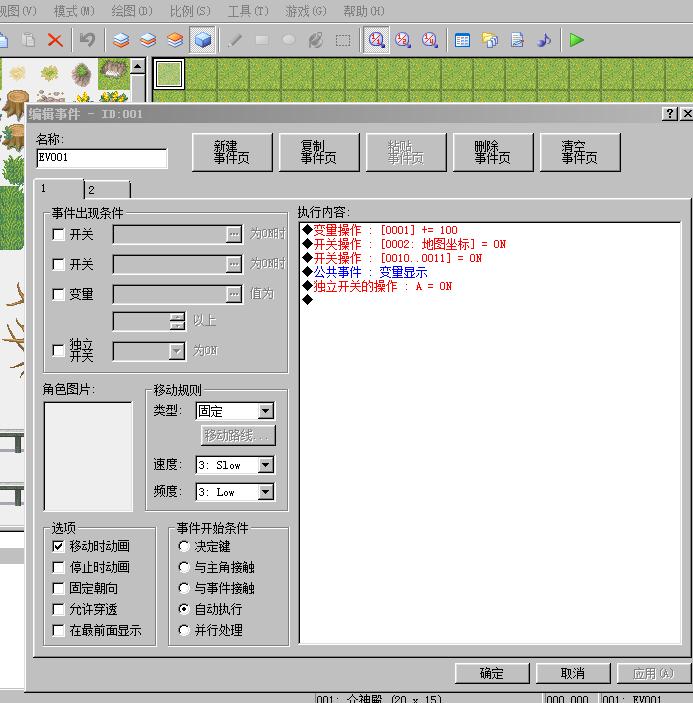This screenshot has width=693, height=703.
Task: Open the sound test music-note icon
Action: (544, 40)
